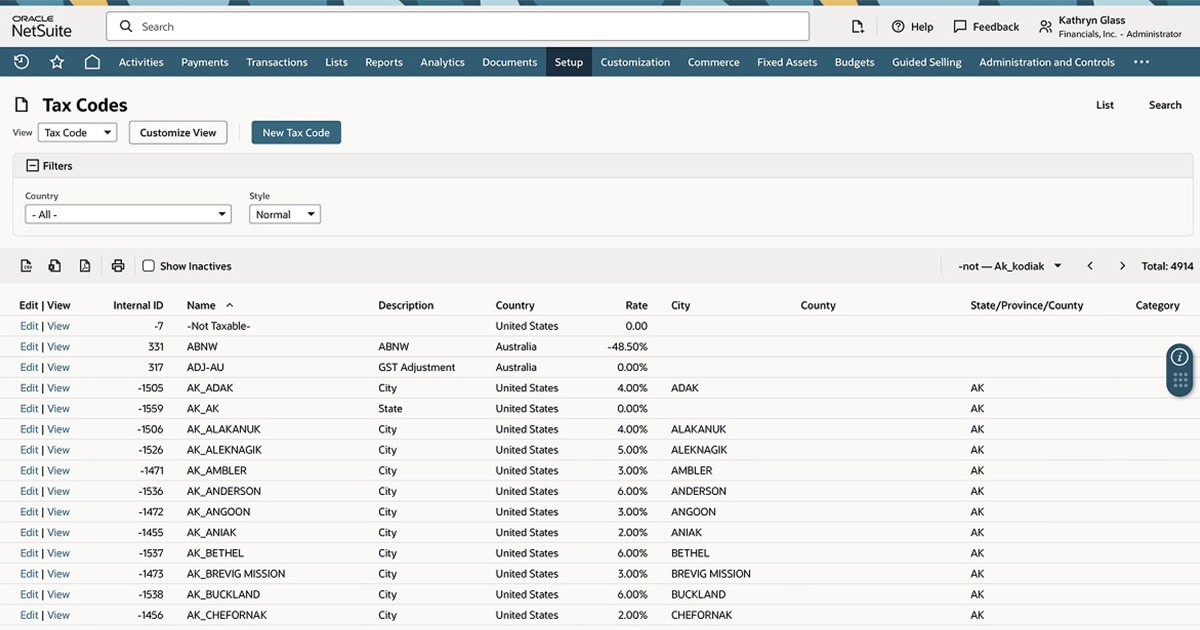The image size is (1200, 630).
Task: Go to the Home dashboard icon
Action: (x=92, y=62)
